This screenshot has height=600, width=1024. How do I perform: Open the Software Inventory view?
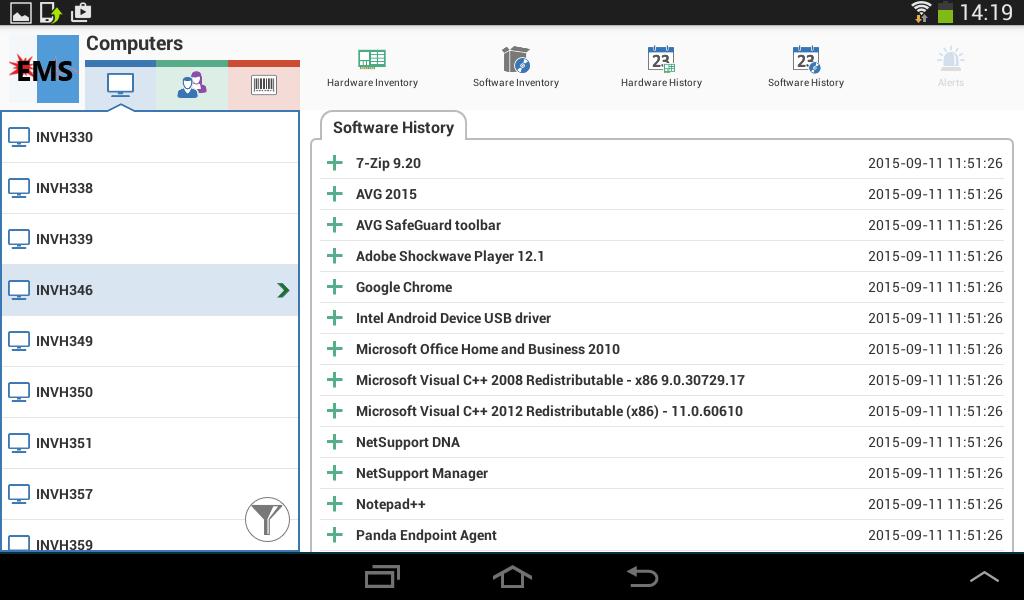516,67
